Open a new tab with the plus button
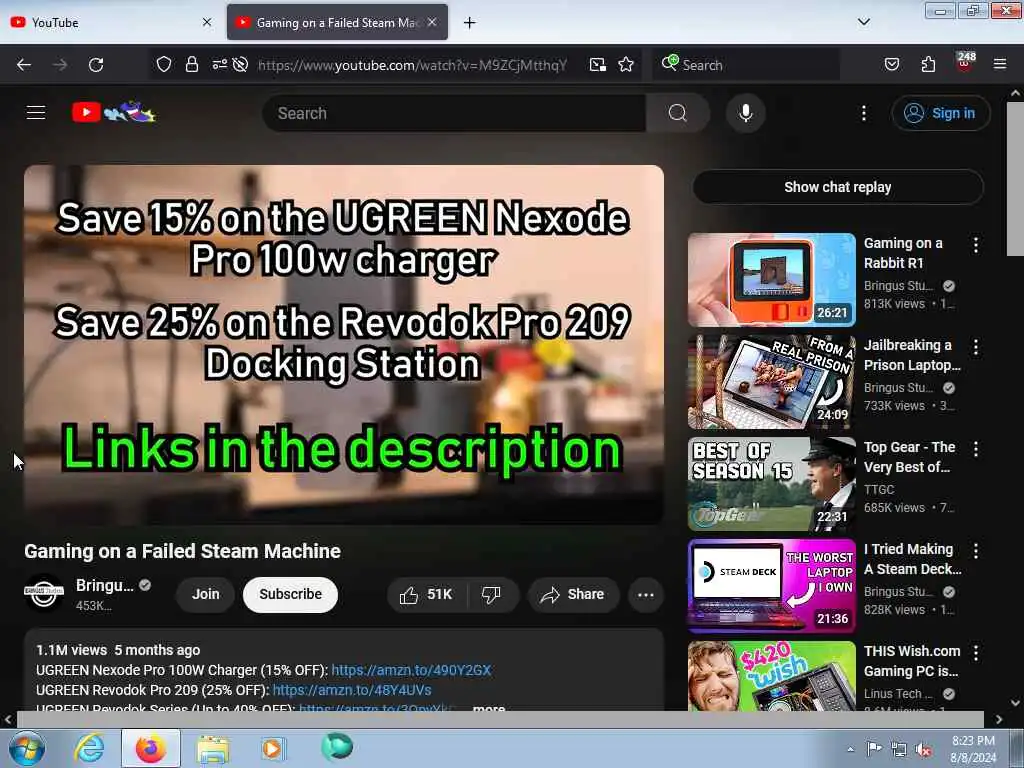 coord(470,23)
